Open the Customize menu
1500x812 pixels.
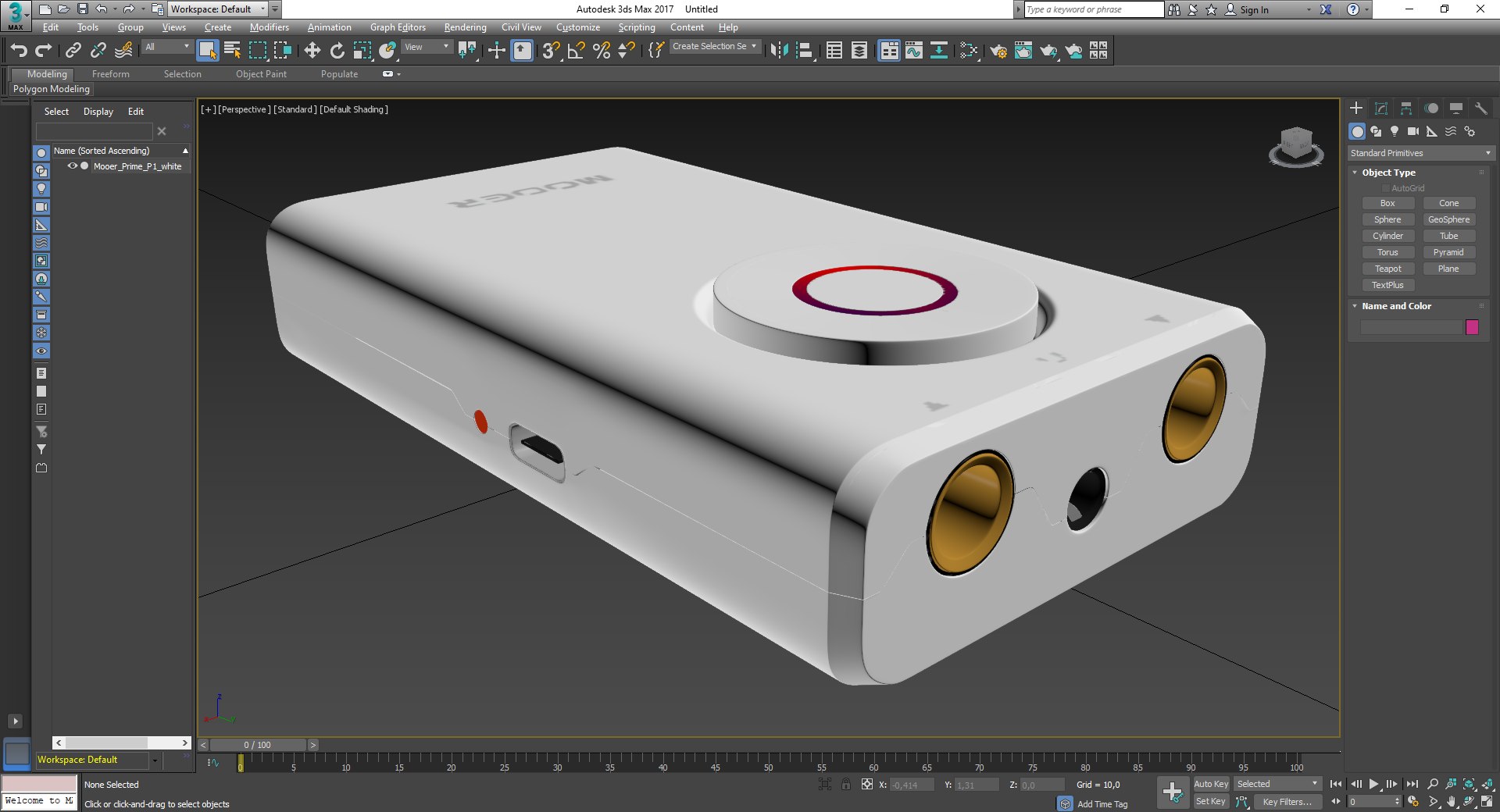pos(578,27)
